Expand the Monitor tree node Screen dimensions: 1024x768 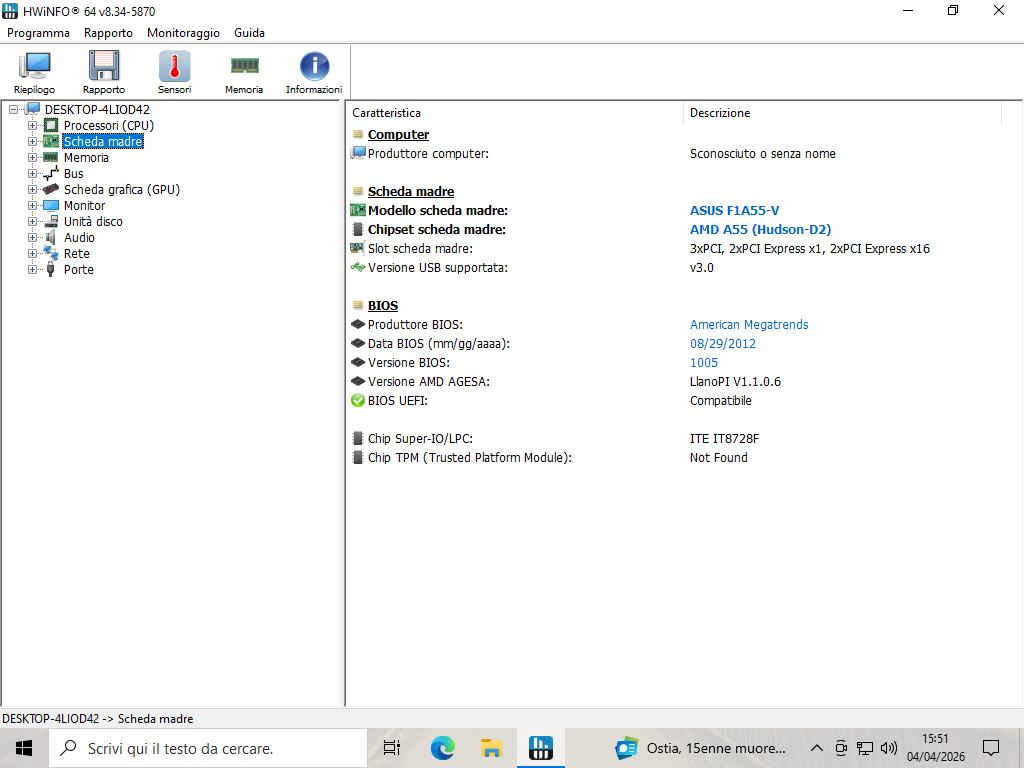[x=32, y=206]
